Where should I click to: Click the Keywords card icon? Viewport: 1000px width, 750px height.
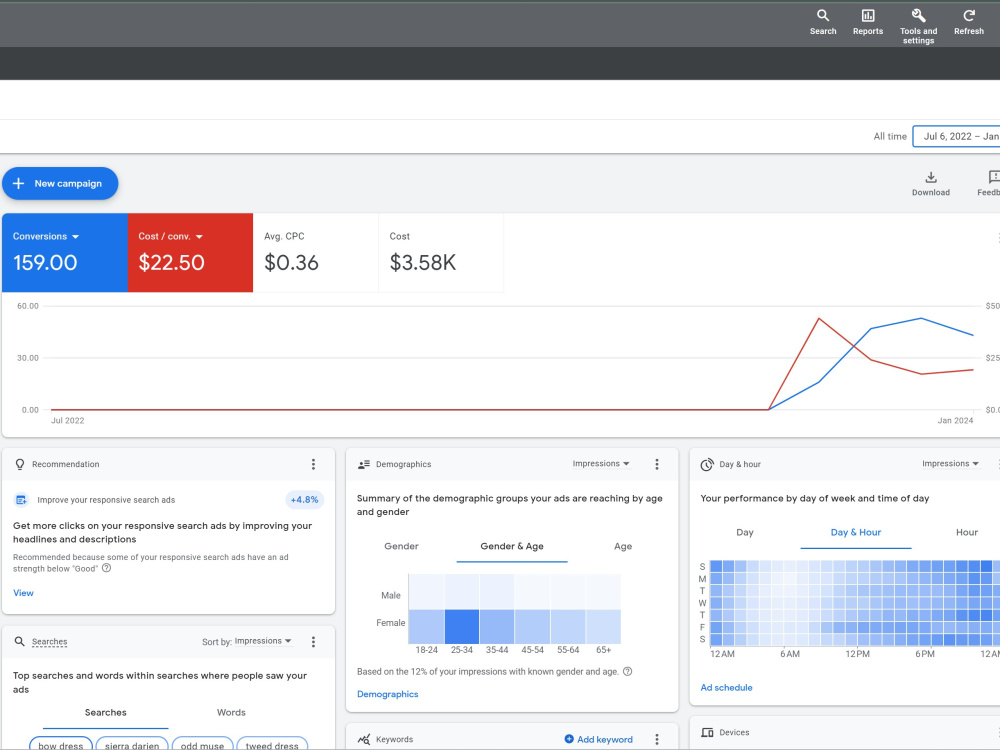[364, 740]
